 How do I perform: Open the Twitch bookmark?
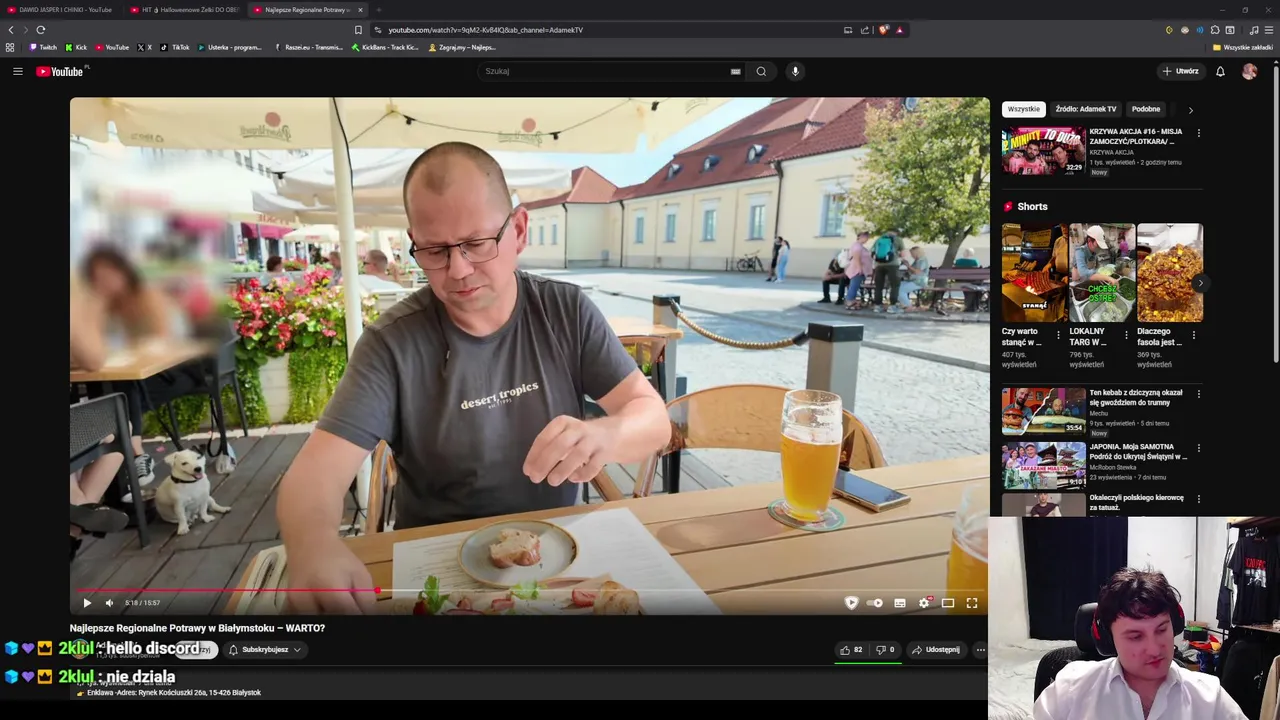point(43,47)
